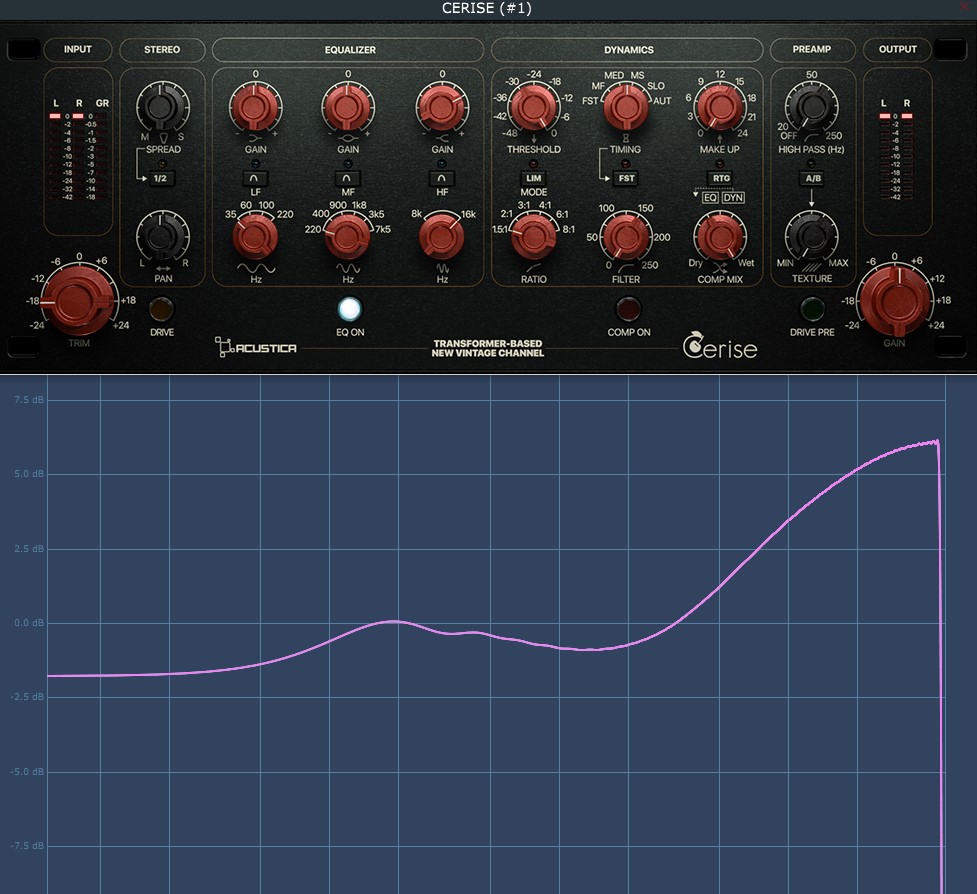Click the dynamics FILTER knob
The width and height of the screenshot is (977, 894).
626,237
